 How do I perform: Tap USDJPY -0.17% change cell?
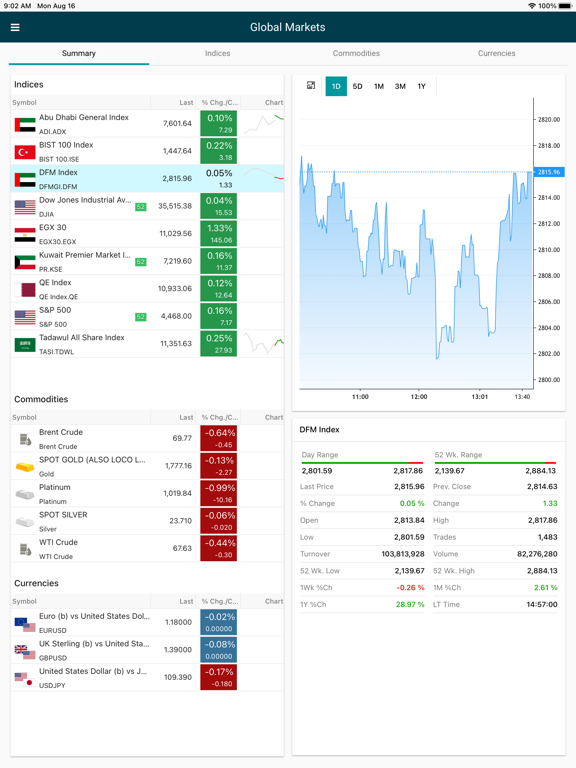click(x=218, y=677)
